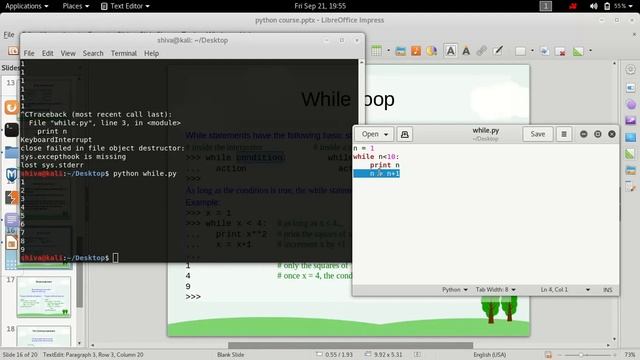Insert table icon in Impress toolbar

point(376,51)
